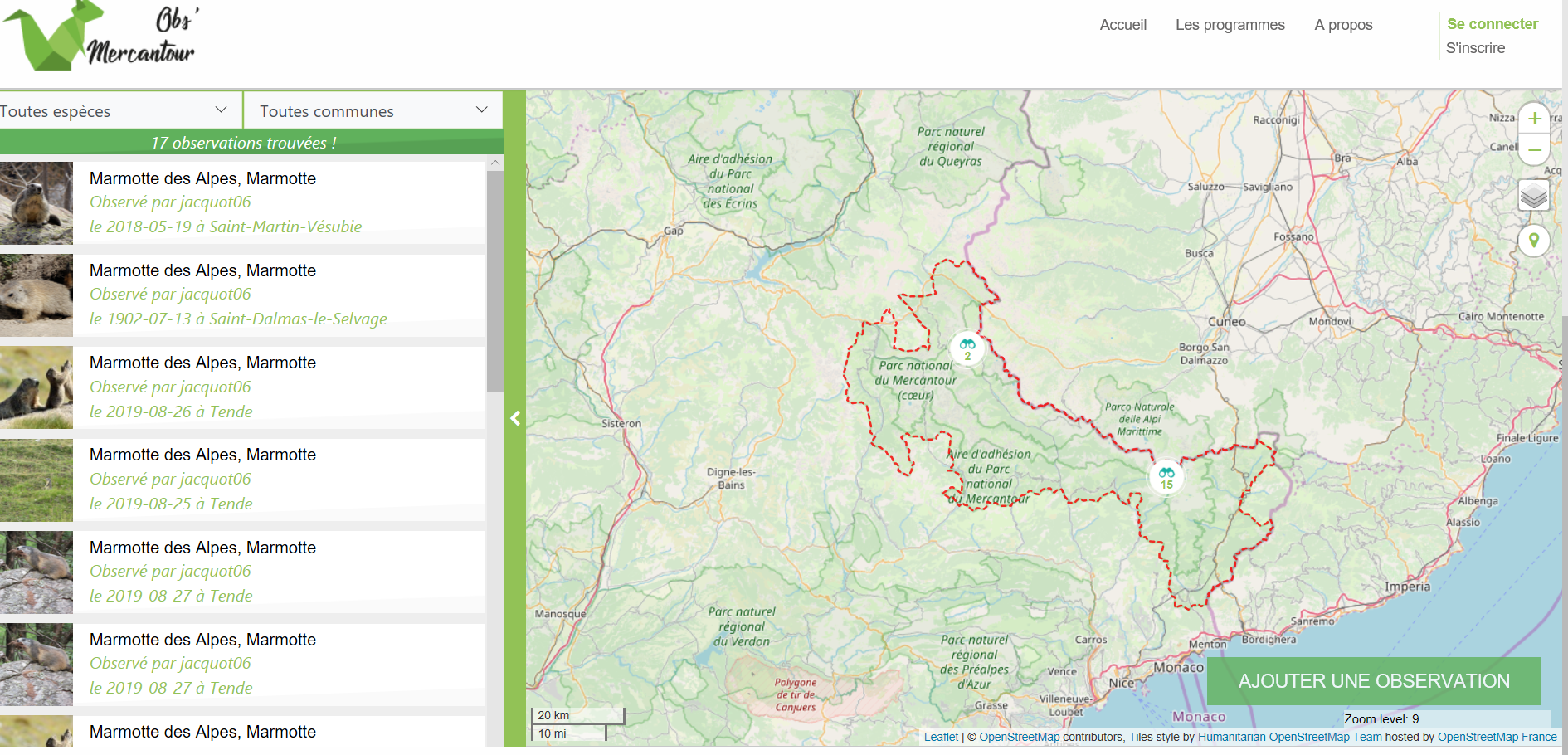This screenshot has width=1568, height=755.
Task: Click the Obs' Mercantour logo
Action: (x=100, y=36)
